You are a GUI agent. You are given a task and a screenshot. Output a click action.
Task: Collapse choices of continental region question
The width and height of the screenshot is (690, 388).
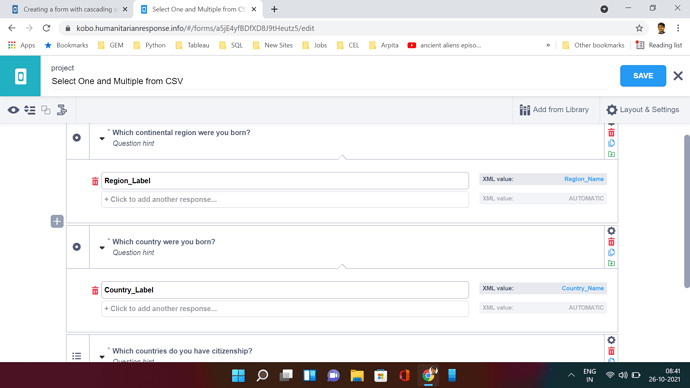(102, 139)
